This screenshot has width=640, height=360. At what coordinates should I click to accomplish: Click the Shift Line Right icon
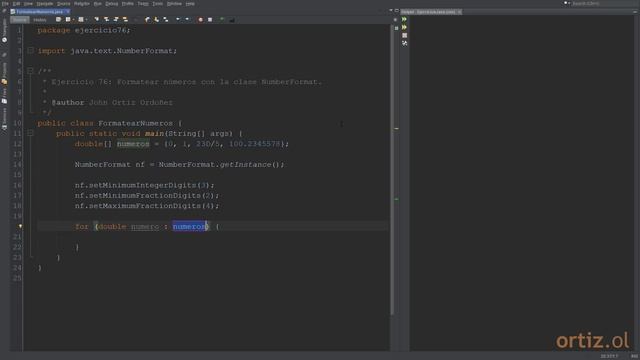pos(187,20)
